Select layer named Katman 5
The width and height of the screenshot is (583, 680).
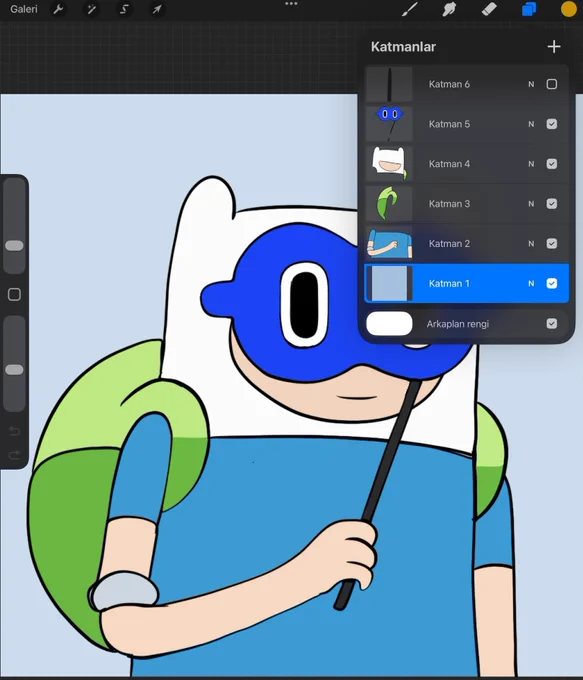(x=449, y=124)
